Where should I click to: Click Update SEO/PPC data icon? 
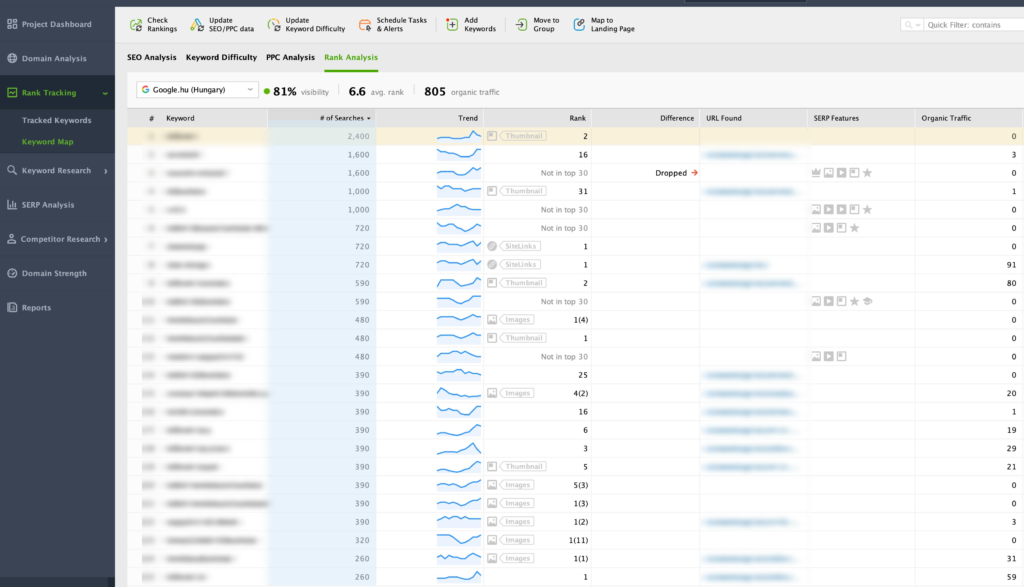[197, 25]
